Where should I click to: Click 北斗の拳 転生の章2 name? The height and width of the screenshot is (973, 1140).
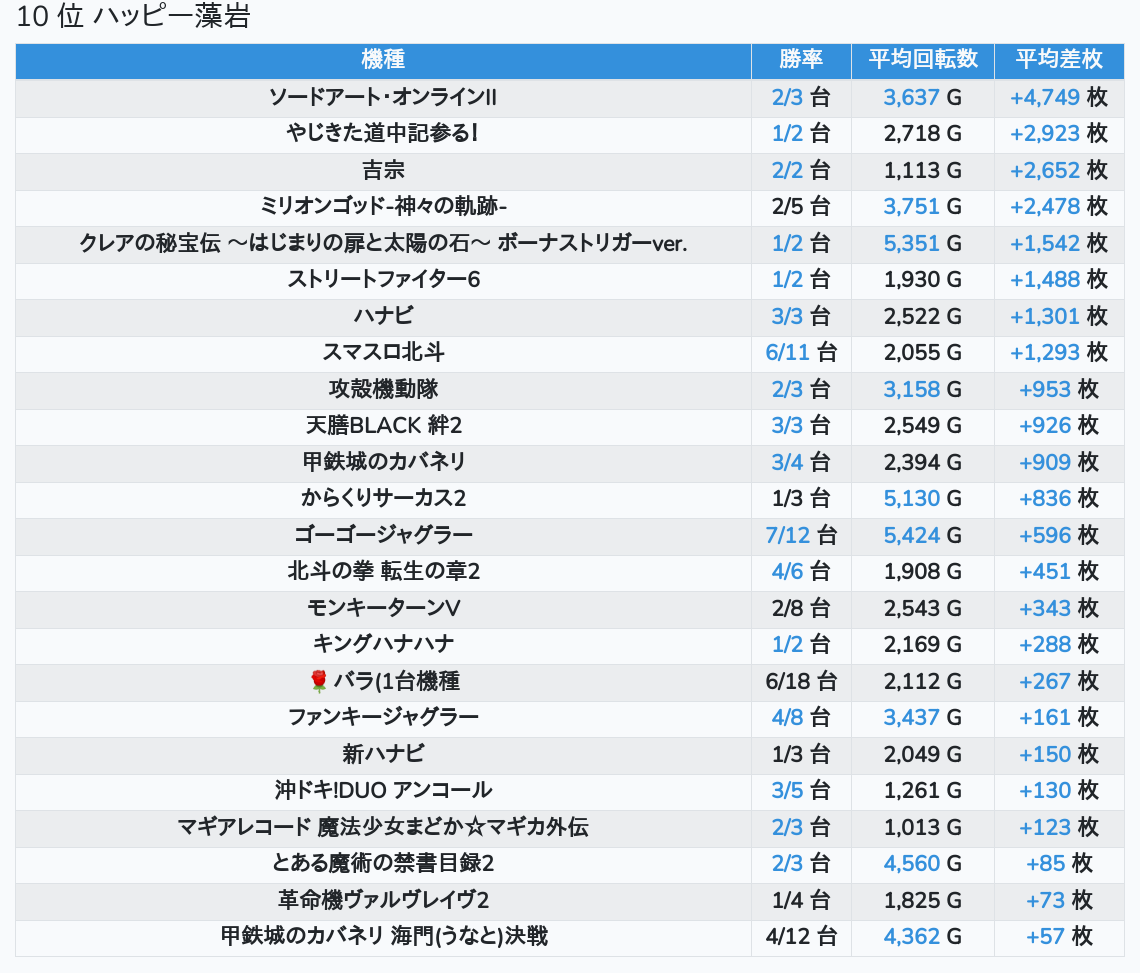coord(383,572)
